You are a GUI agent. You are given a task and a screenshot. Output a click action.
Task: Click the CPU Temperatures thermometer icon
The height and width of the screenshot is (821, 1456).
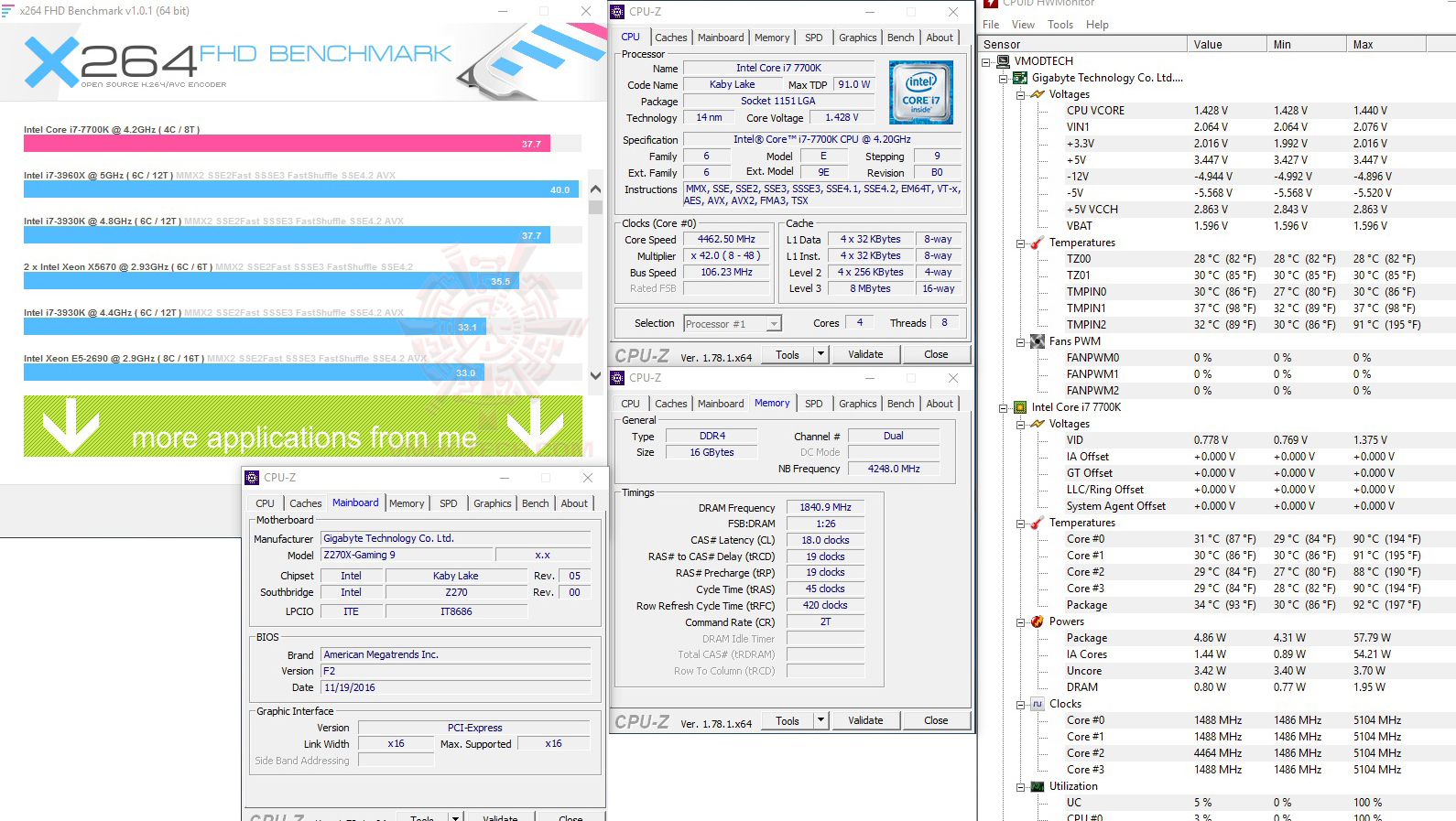pyautogui.click(x=1038, y=523)
